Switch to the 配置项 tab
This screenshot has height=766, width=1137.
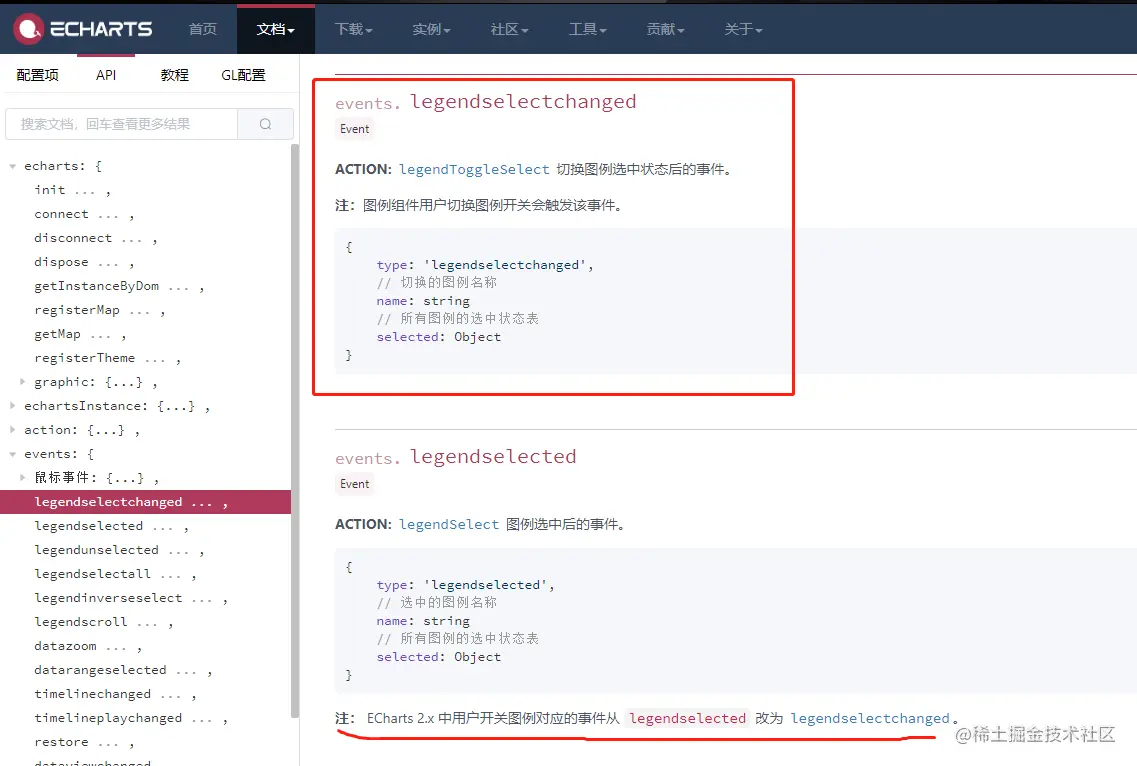(x=38, y=75)
